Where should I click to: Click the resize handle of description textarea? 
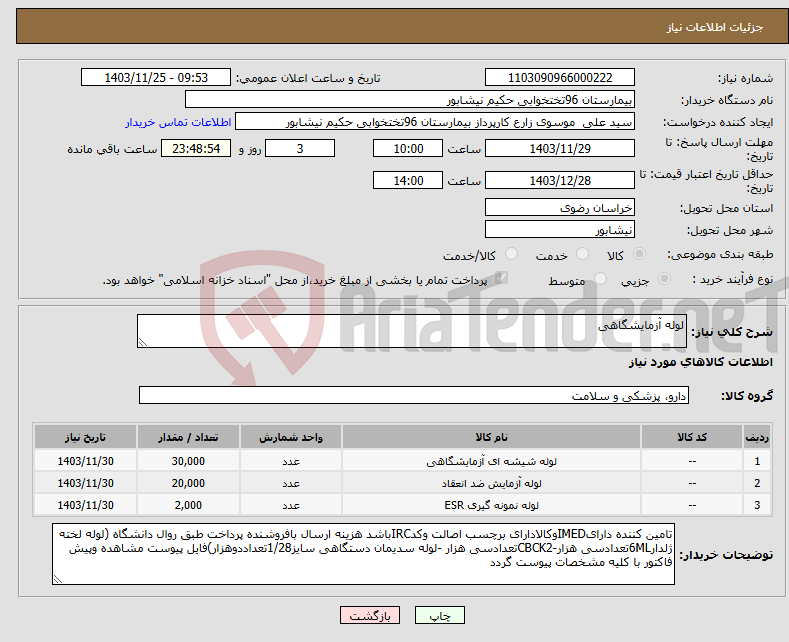pos(143,343)
